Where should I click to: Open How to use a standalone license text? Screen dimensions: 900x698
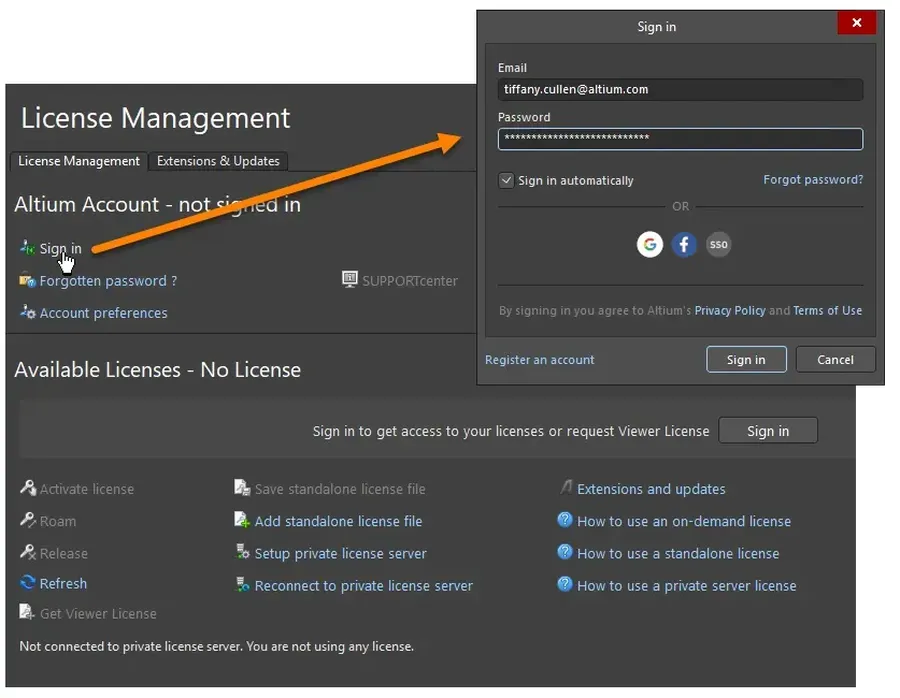tap(678, 553)
